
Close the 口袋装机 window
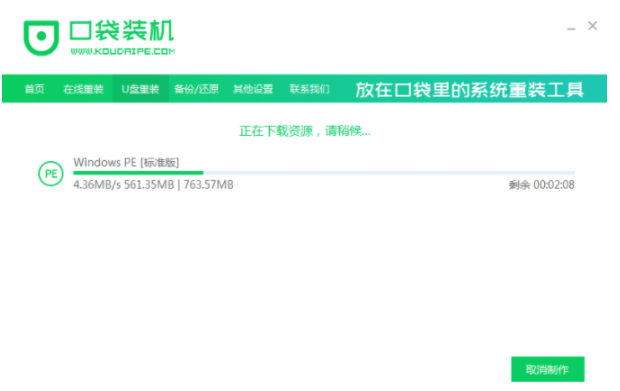tap(592, 26)
